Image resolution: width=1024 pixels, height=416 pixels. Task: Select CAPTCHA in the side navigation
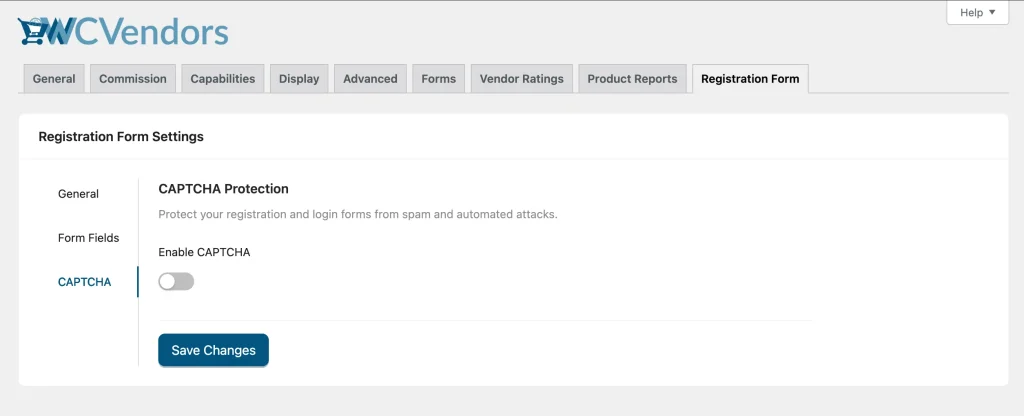(x=84, y=282)
